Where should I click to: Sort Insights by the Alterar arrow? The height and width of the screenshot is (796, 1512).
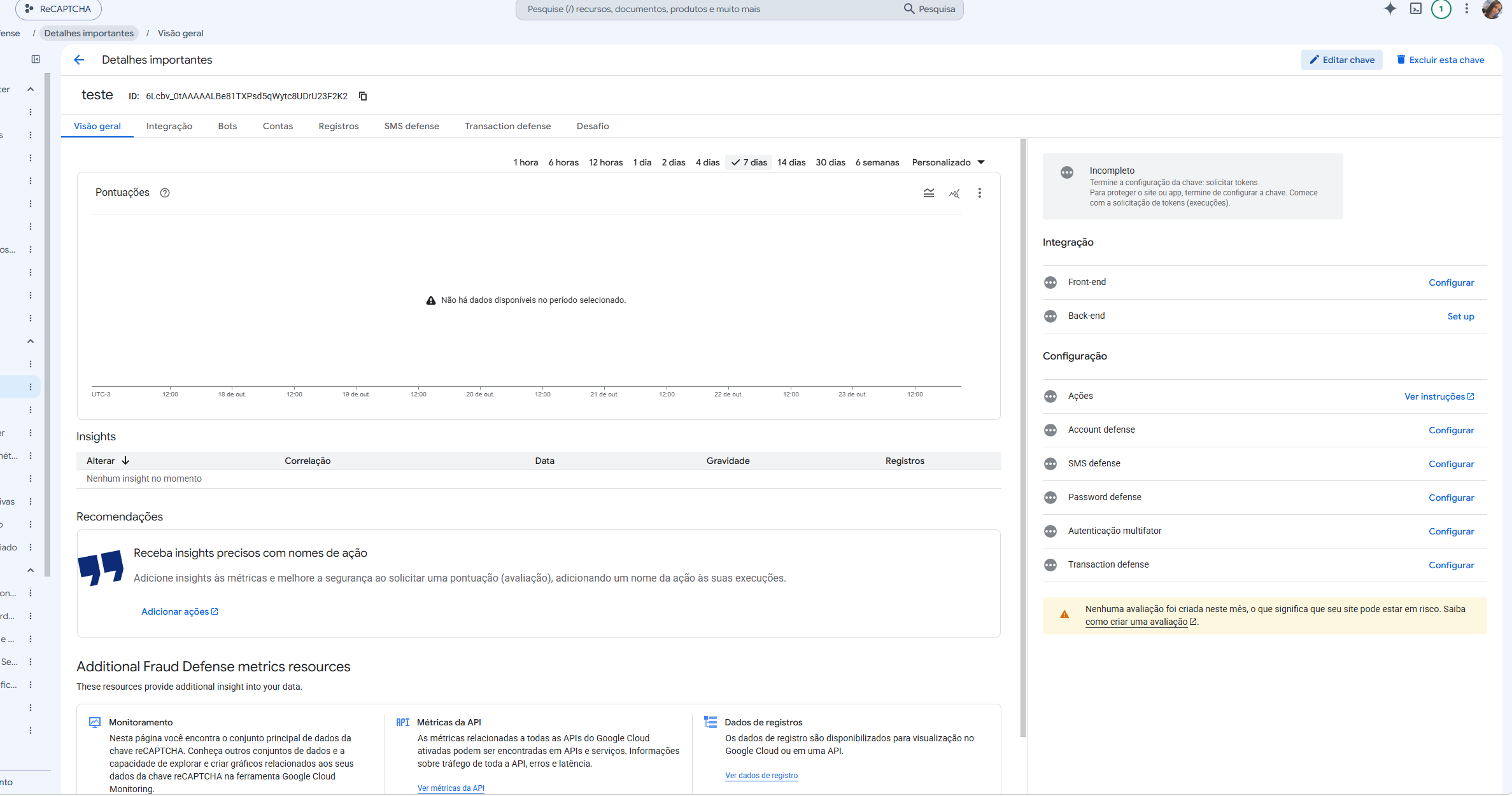coord(125,461)
